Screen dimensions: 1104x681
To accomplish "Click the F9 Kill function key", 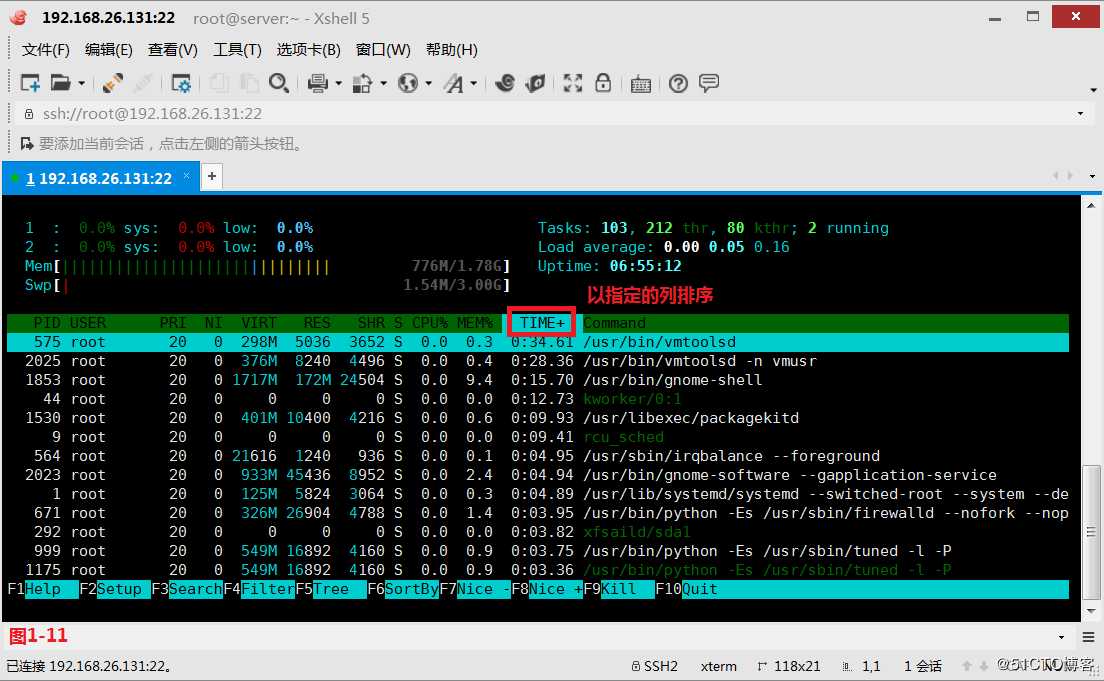I will (x=619, y=589).
